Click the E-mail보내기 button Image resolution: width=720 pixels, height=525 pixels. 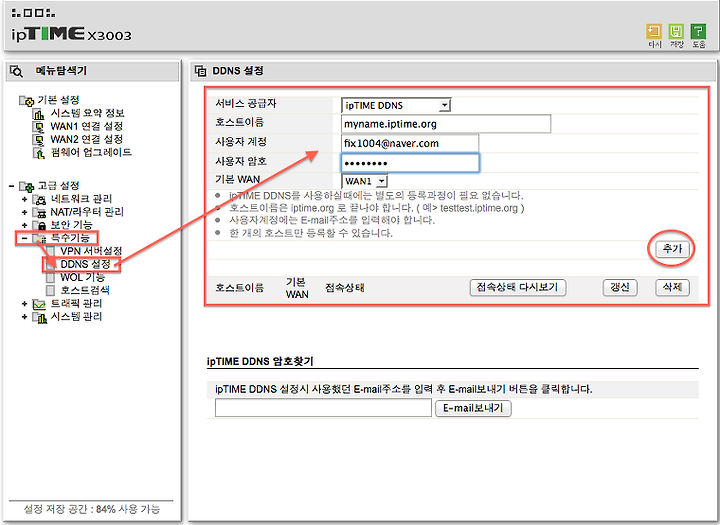(473, 408)
